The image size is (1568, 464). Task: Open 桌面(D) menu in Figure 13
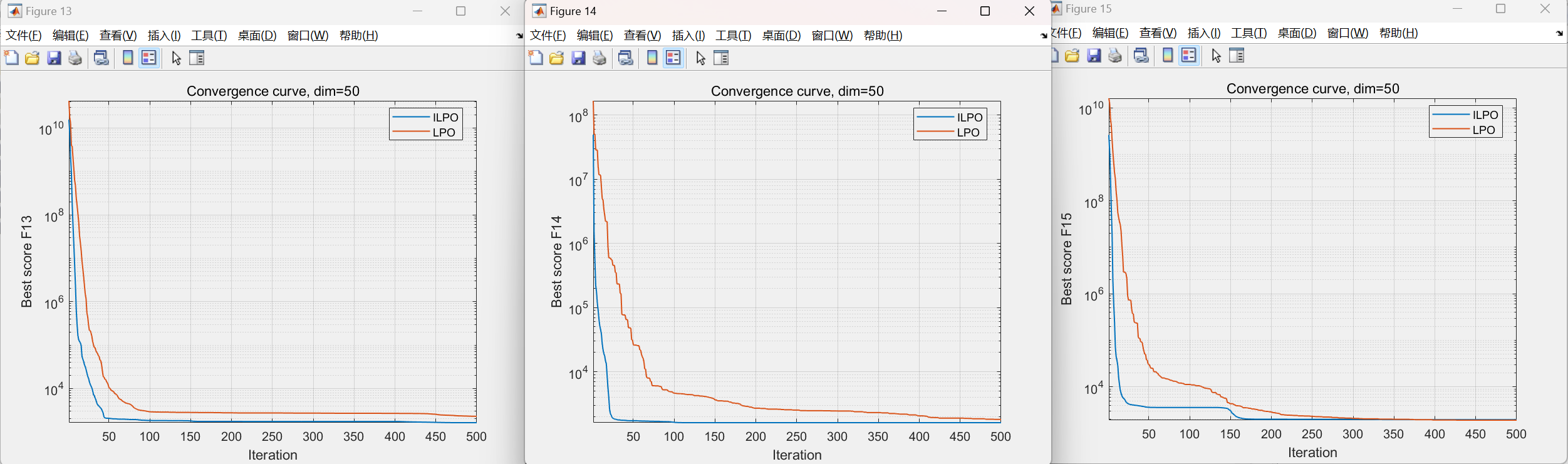[x=257, y=36]
